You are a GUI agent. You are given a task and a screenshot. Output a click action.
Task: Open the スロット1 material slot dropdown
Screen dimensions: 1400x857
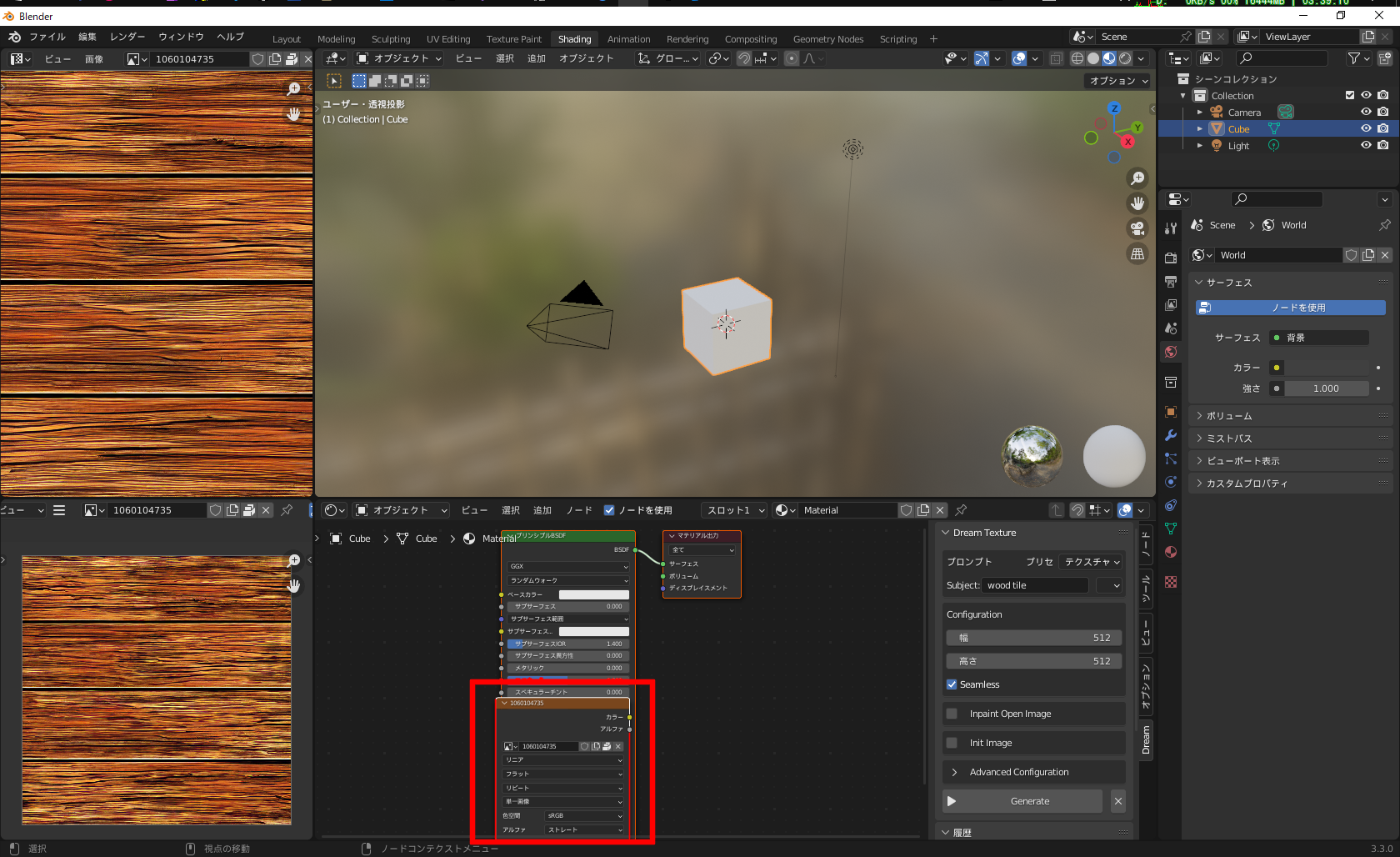point(734,510)
